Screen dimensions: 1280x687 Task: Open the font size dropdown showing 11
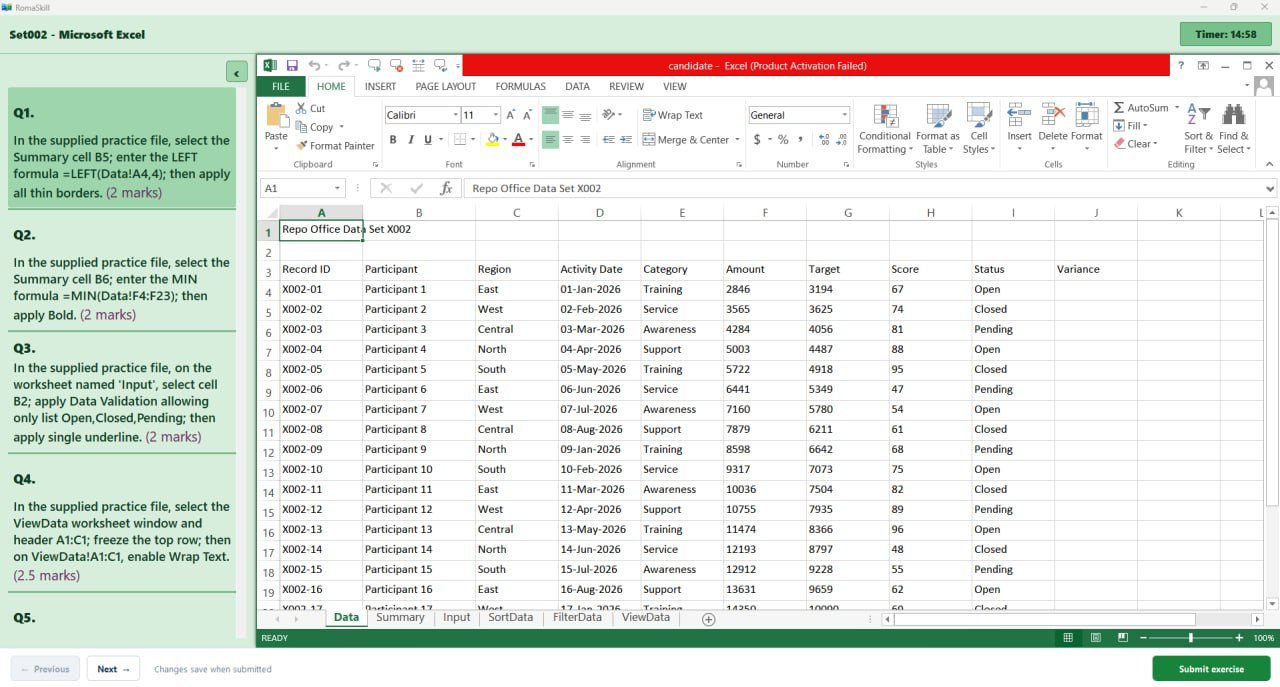495,115
